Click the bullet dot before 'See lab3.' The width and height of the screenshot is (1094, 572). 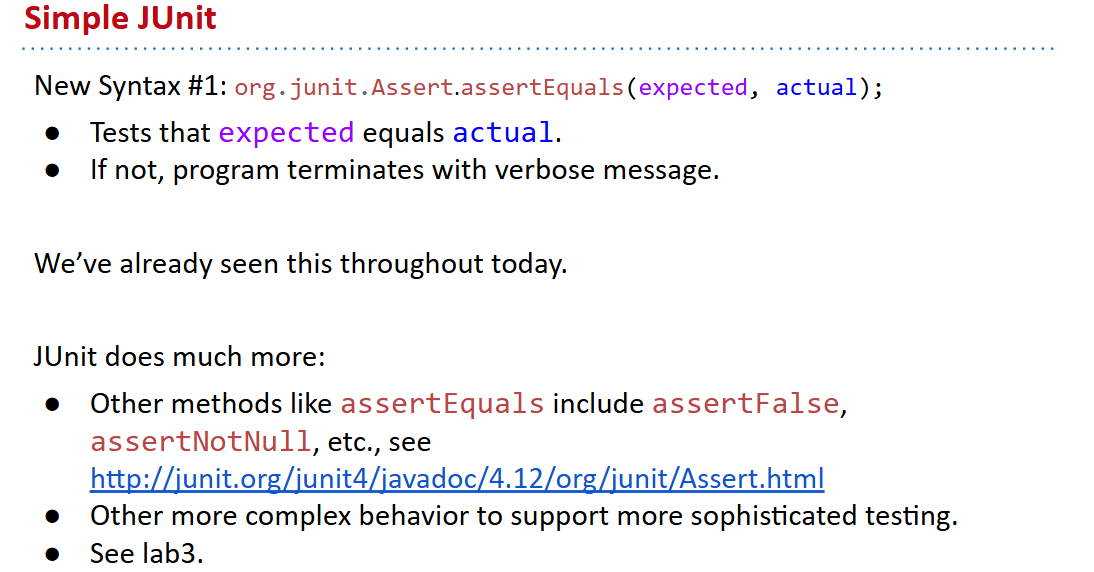click(x=53, y=554)
